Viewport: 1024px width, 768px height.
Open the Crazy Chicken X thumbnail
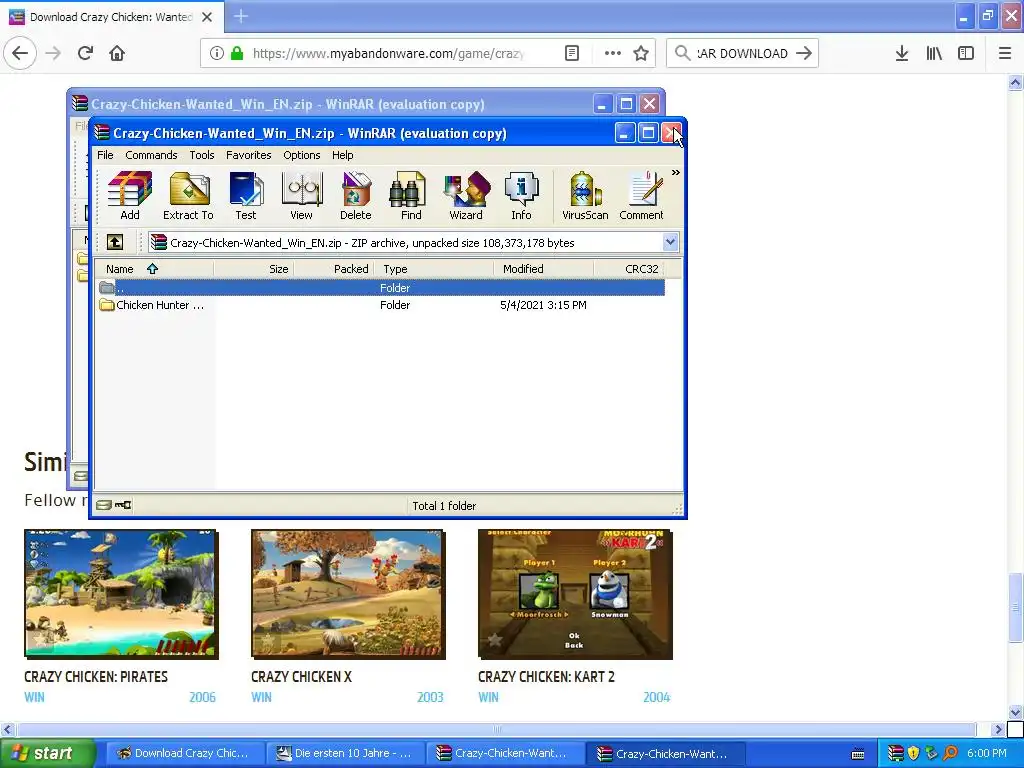[x=347, y=594]
